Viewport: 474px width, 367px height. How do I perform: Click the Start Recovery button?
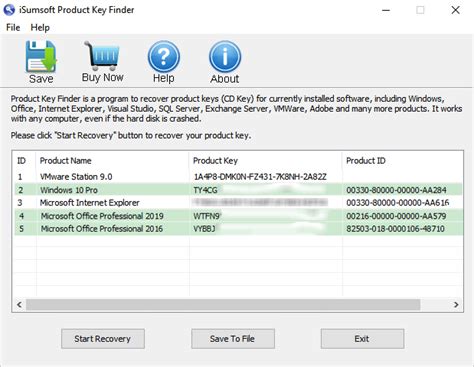103,339
